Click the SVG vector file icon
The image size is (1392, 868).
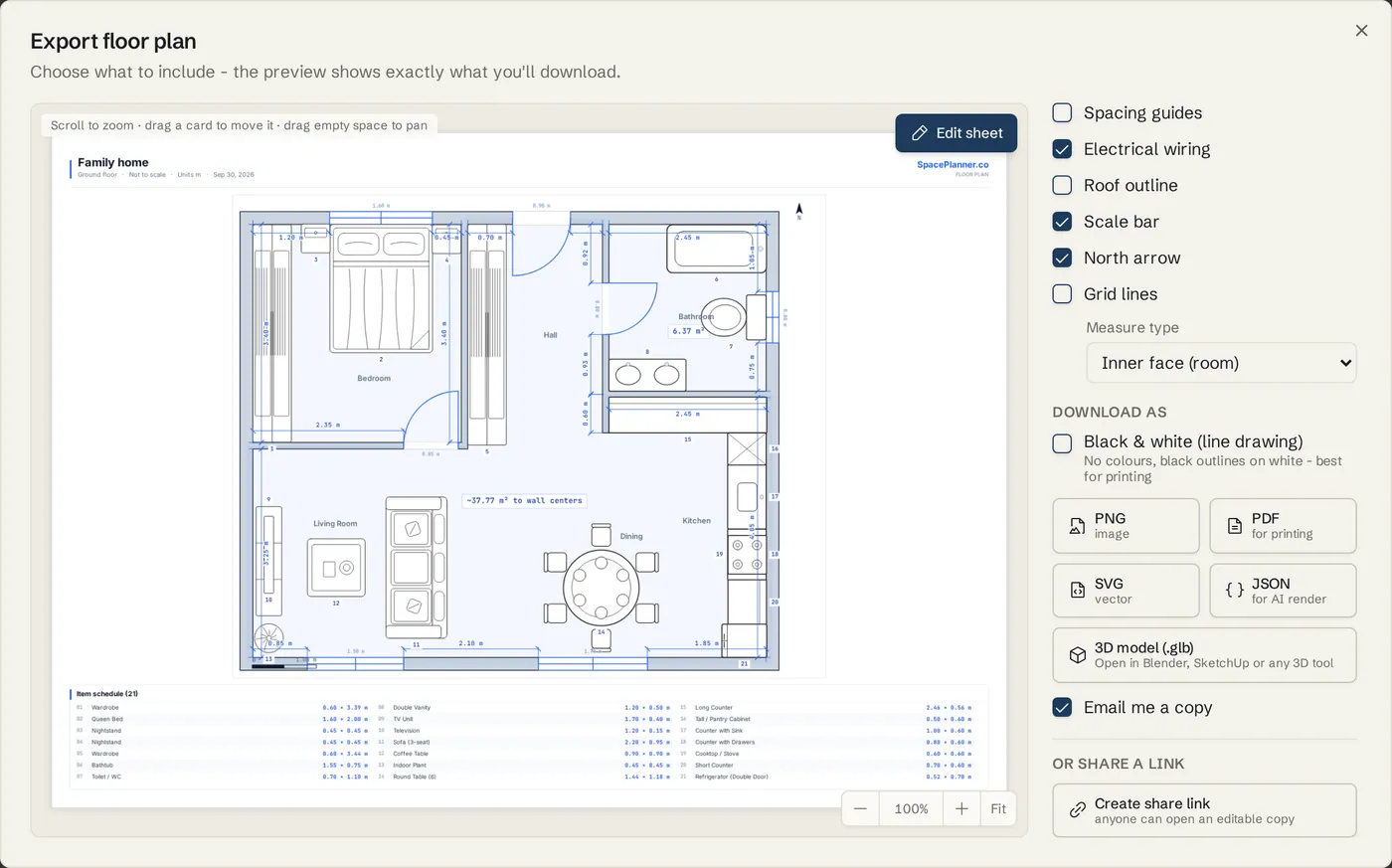click(1077, 591)
